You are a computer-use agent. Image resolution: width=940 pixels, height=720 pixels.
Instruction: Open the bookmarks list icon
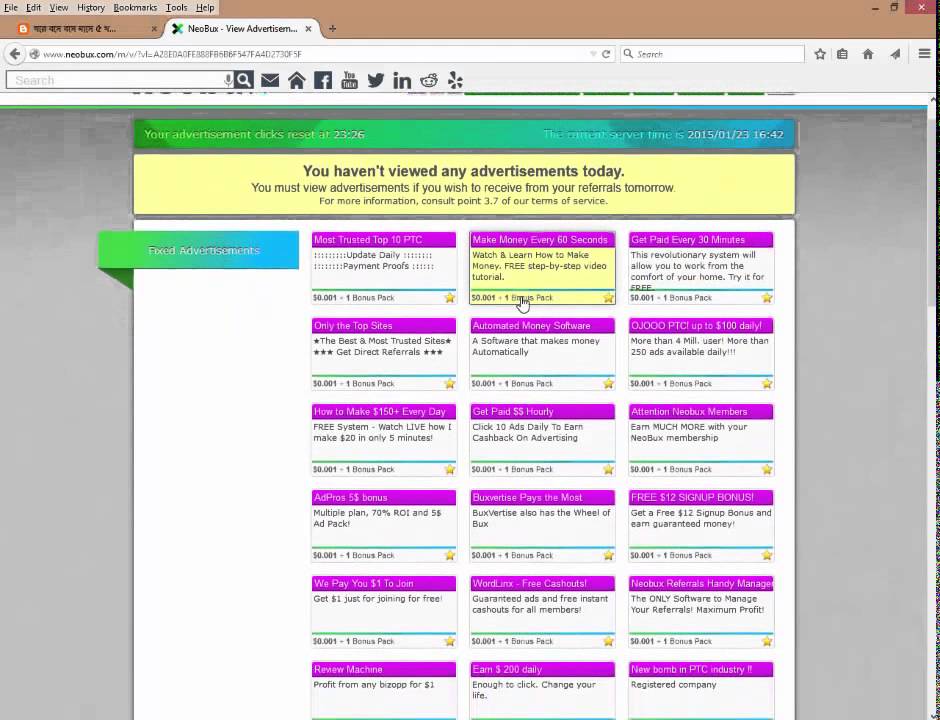coord(842,54)
